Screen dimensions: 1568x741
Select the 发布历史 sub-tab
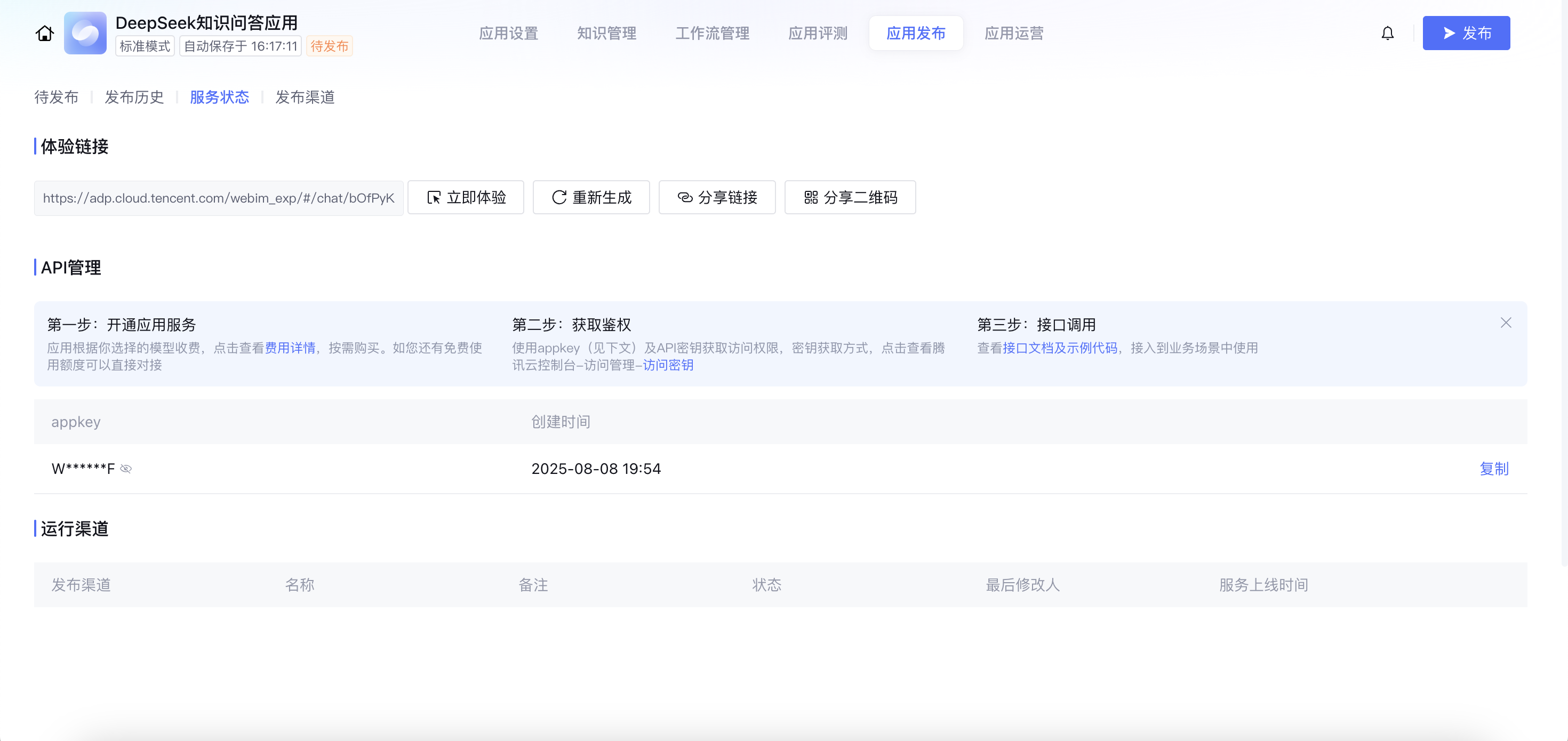click(134, 98)
